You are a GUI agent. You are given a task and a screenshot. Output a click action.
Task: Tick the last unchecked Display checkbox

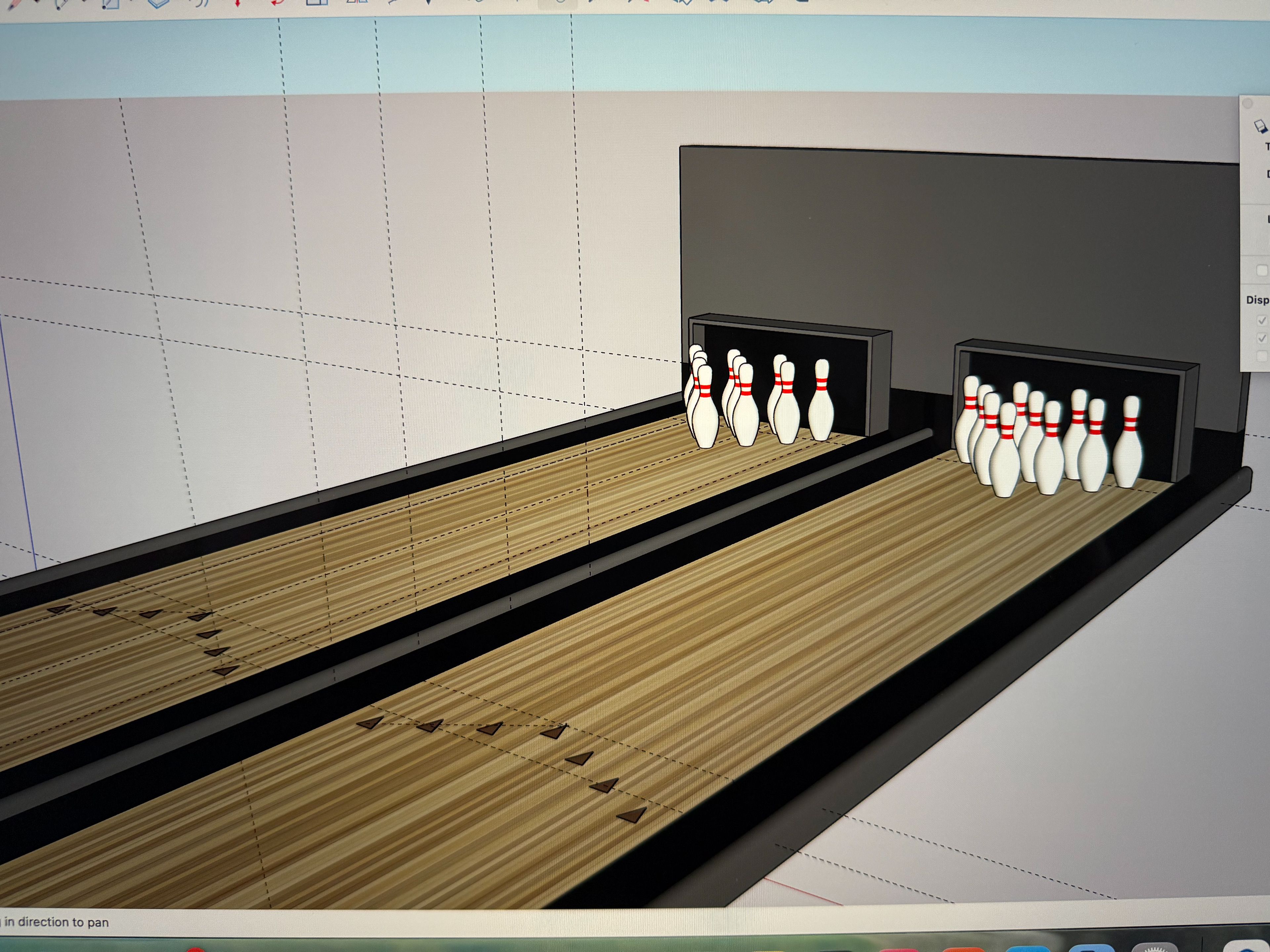point(1262,356)
